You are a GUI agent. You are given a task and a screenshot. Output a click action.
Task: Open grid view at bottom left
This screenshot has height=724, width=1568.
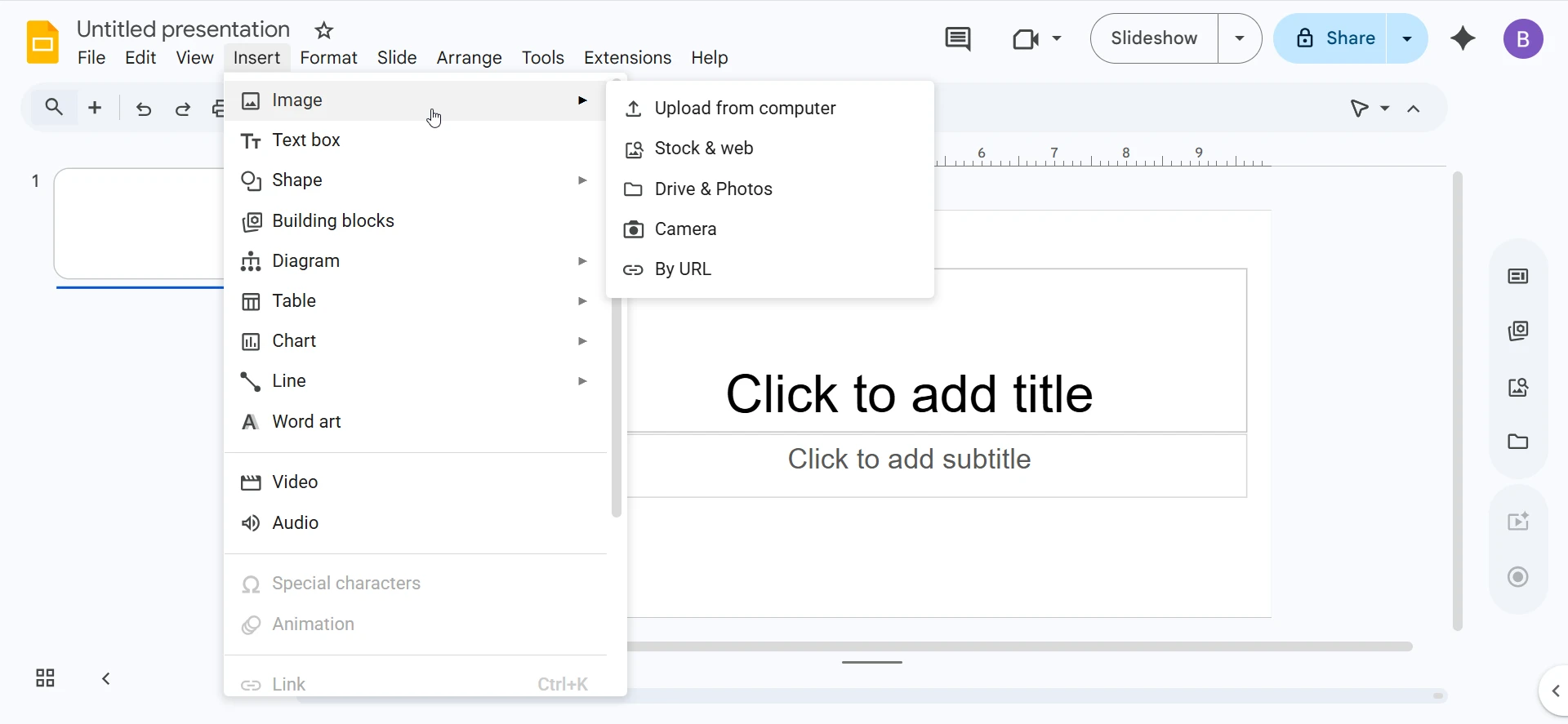pos(45,678)
